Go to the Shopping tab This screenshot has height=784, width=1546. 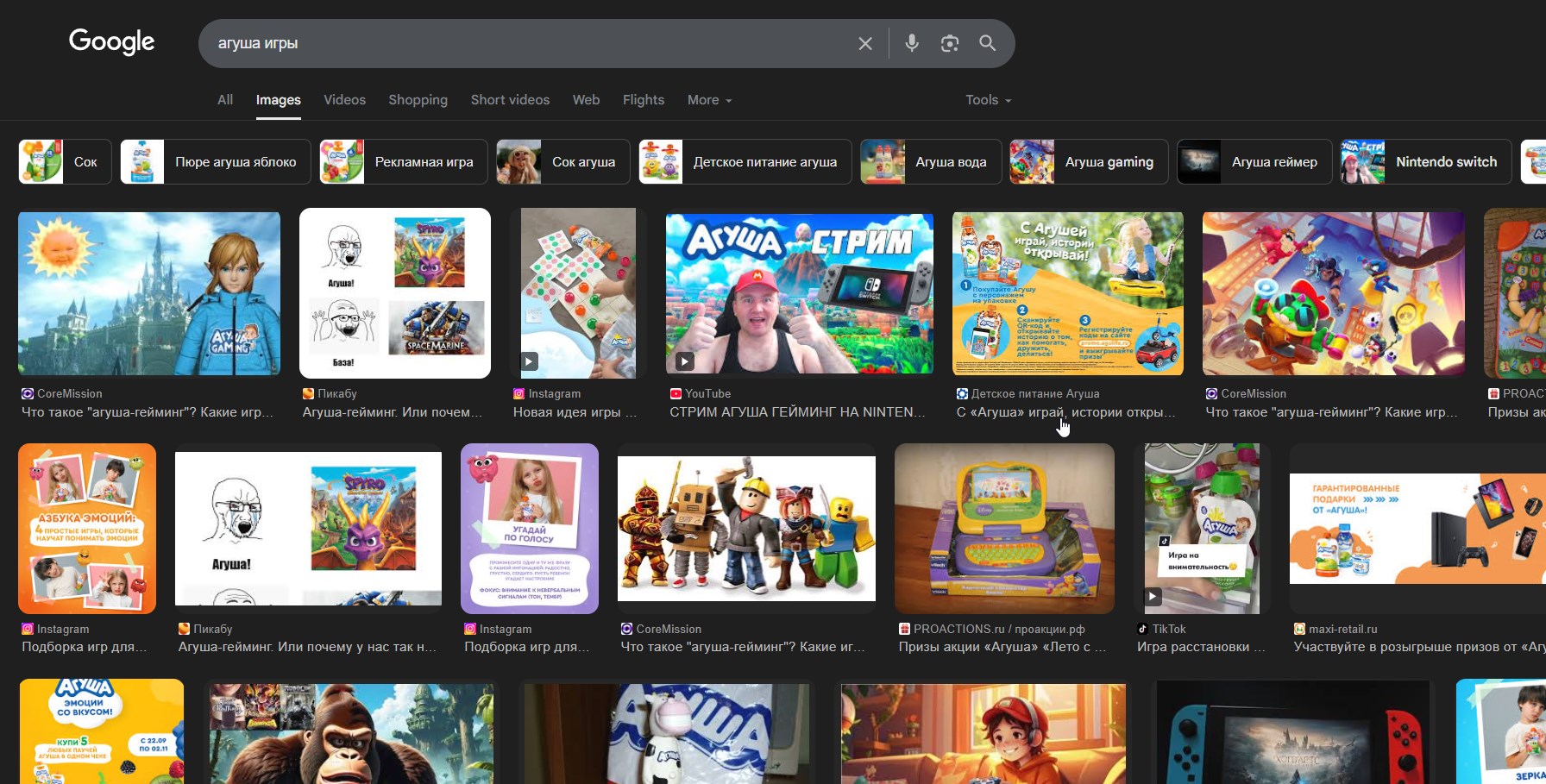418,100
